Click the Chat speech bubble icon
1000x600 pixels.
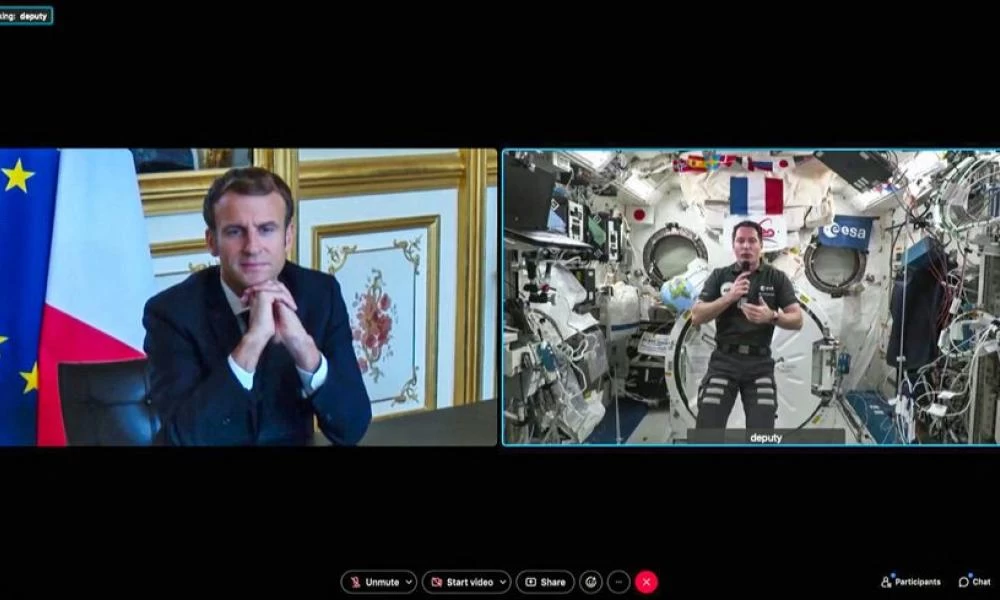[x=964, y=581]
